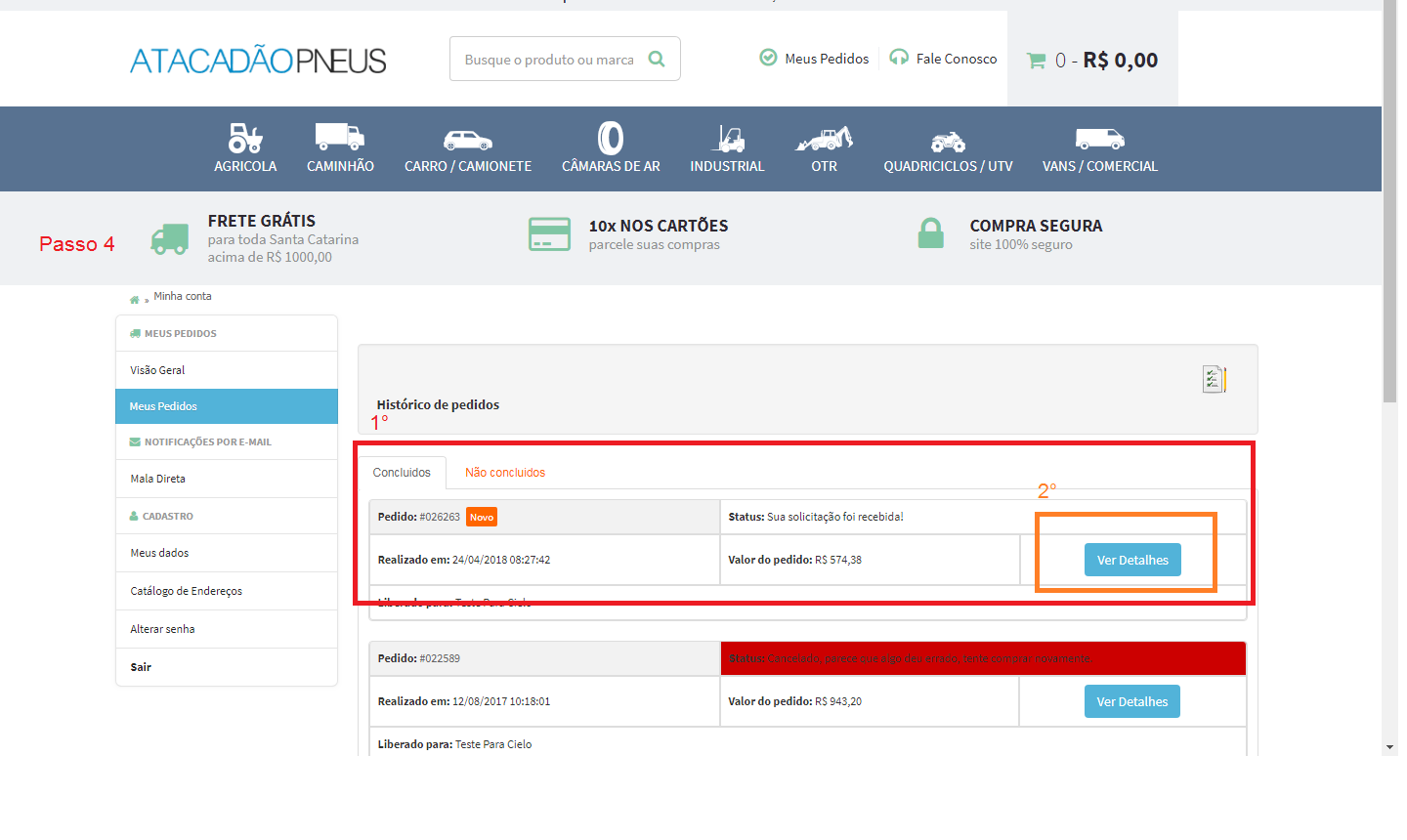The height and width of the screenshot is (840, 1407).
Task: Open Fale Conosco contact link
Action: click(944, 59)
